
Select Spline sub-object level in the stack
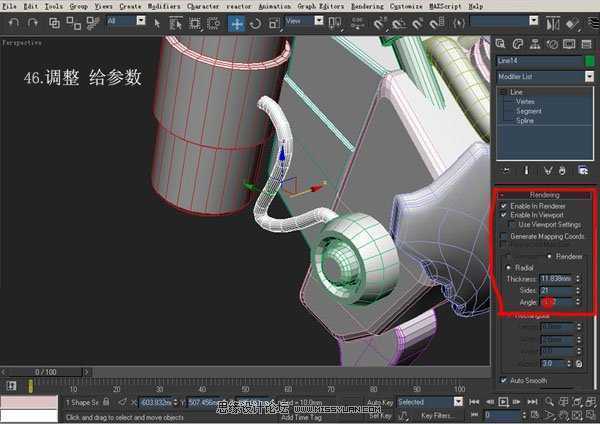pos(525,121)
